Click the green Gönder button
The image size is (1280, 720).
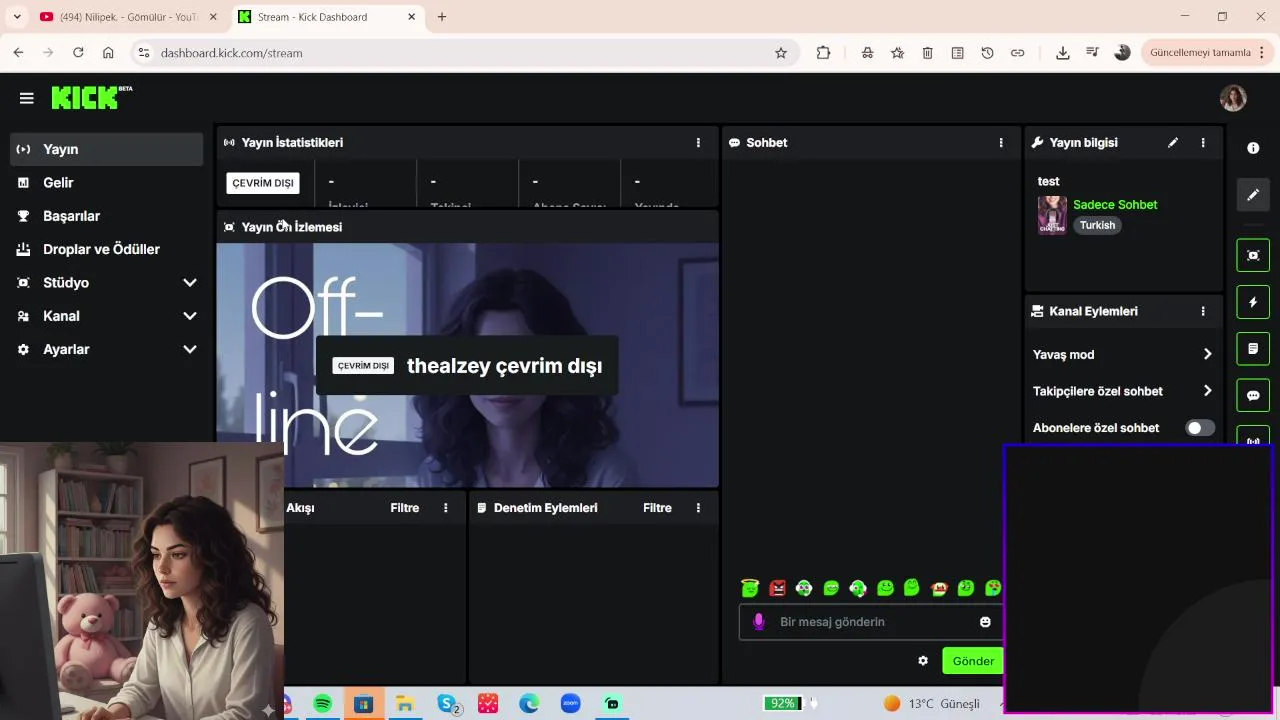pyautogui.click(x=973, y=661)
